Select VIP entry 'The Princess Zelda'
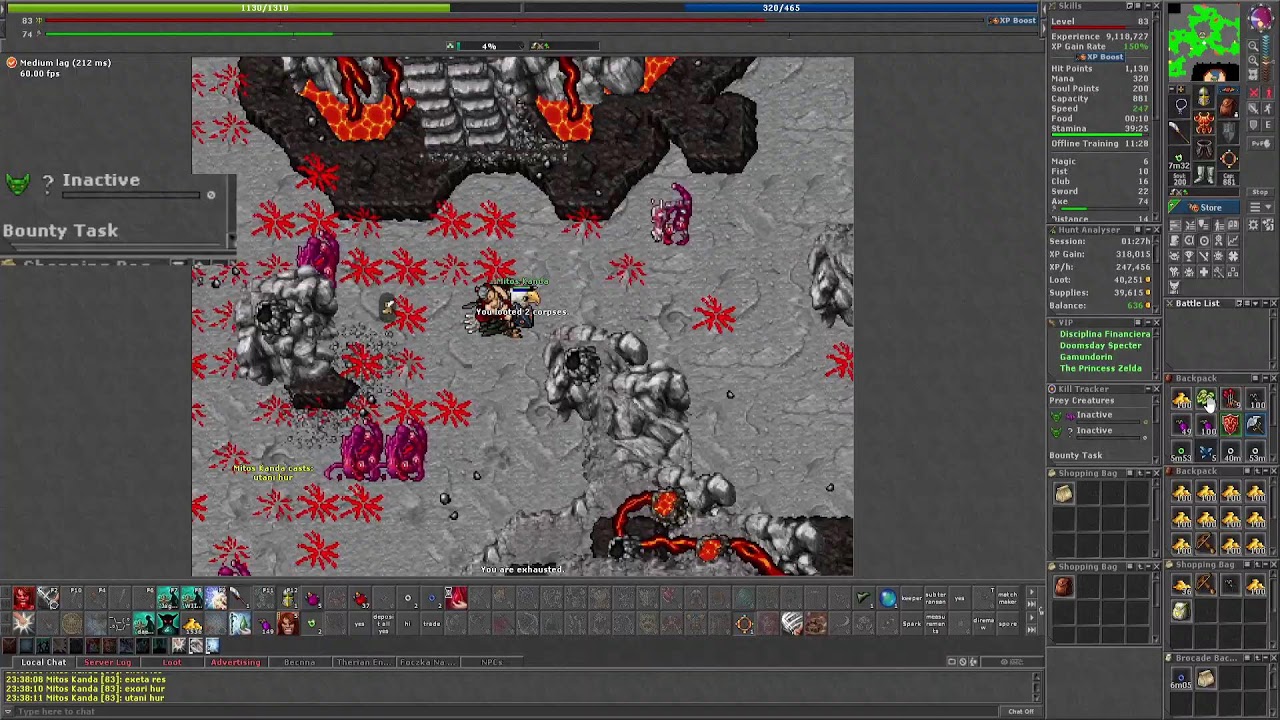Viewport: 1280px width, 720px height. pos(1101,369)
